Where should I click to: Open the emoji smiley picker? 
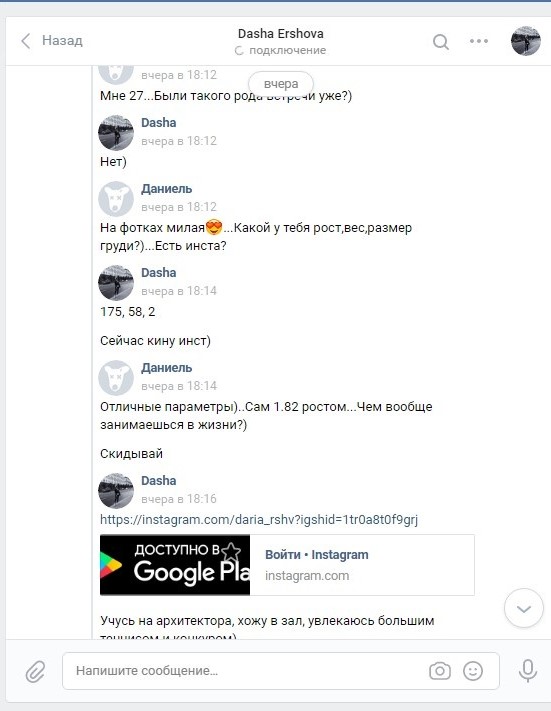click(x=473, y=671)
